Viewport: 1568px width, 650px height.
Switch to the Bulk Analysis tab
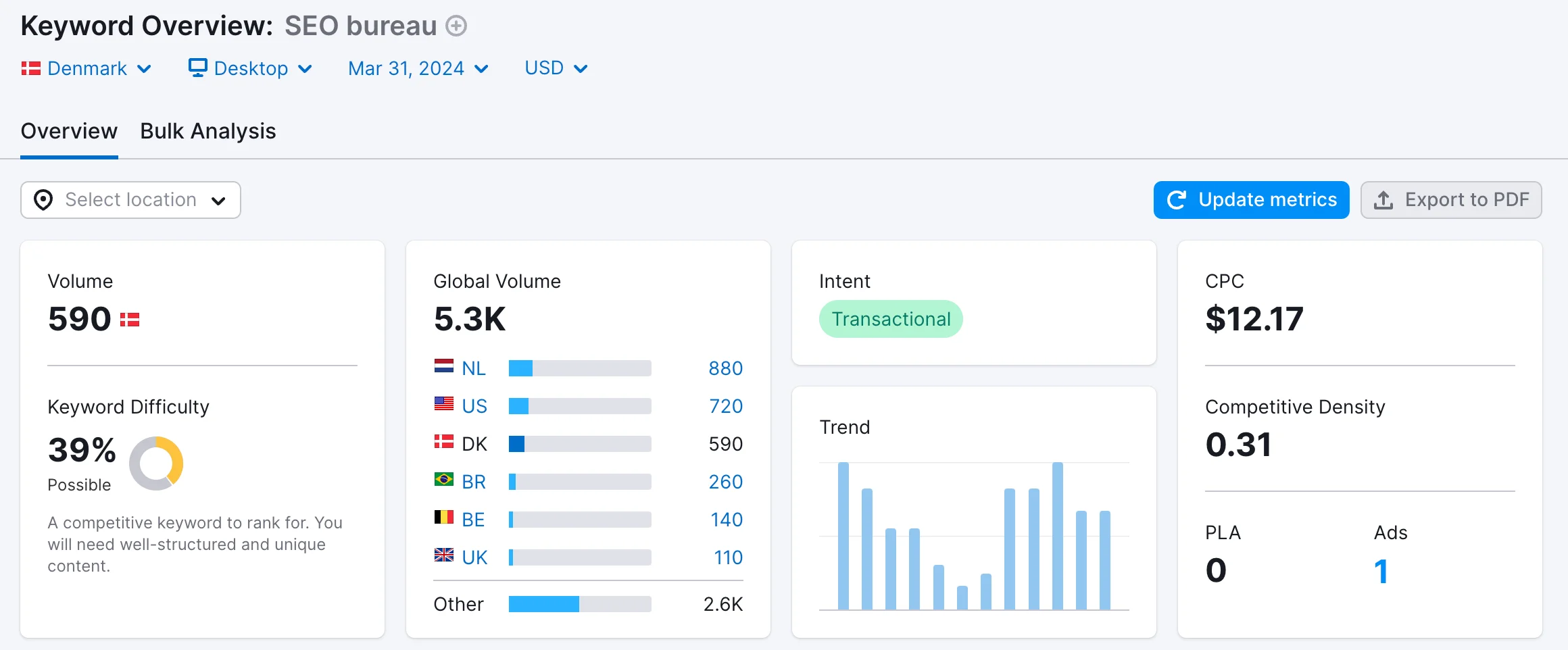pyautogui.click(x=207, y=131)
